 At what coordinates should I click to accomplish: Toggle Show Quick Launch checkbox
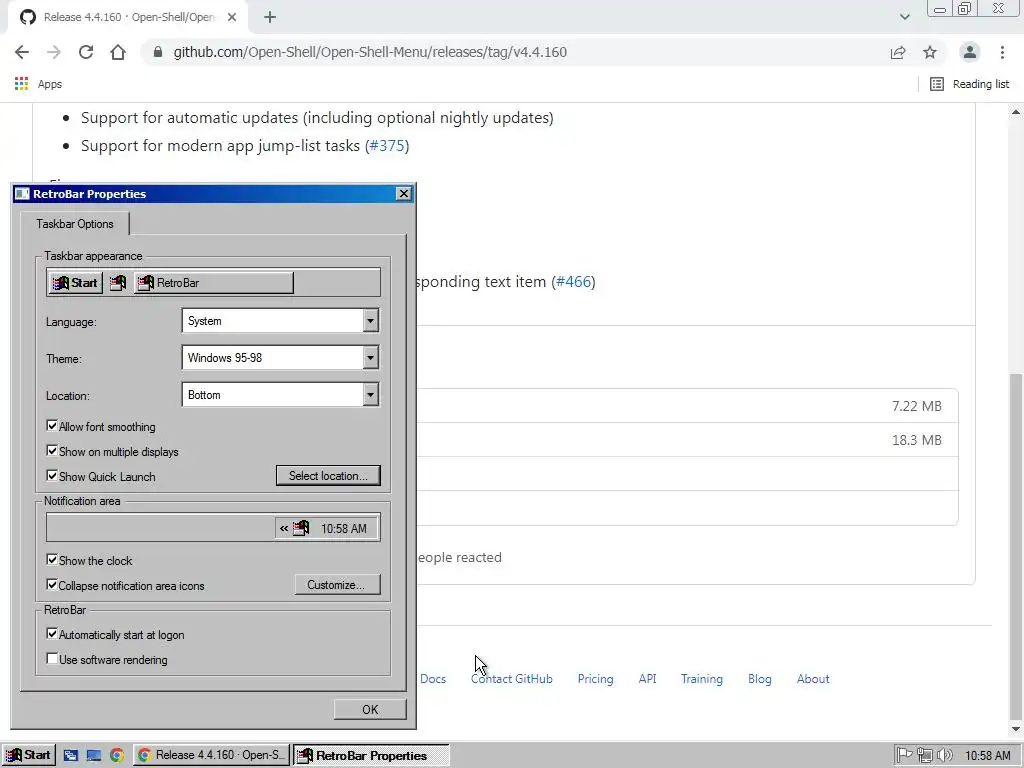point(52,476)
